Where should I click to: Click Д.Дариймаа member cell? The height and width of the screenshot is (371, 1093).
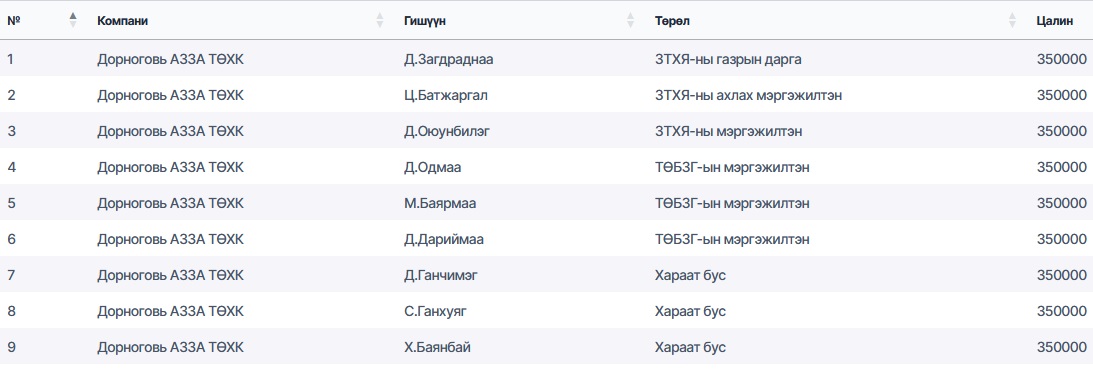[x=443, y=240]
